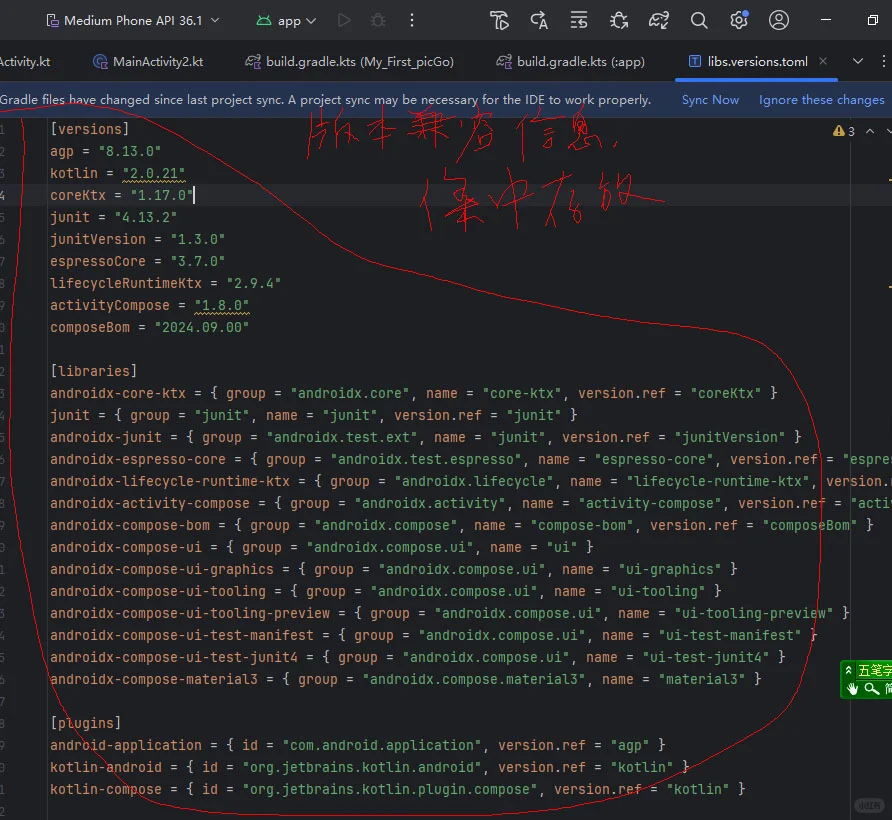Image resolution: width=892 pixels, height=820 pixels.
Task: Click the 五笔字 input mode label
Action: (x=874, y=670)
